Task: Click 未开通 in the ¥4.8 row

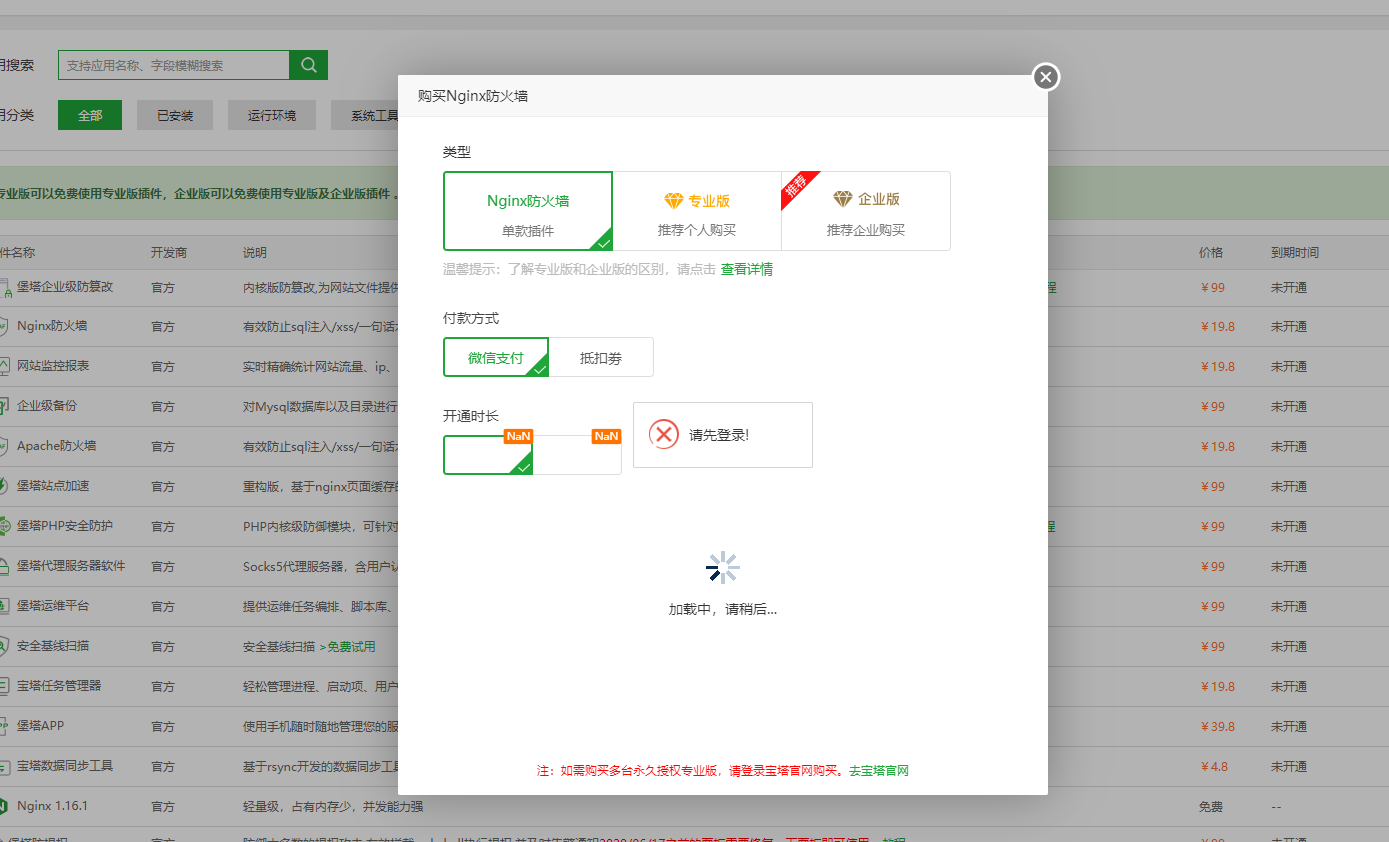Action: pos(1289,767)
